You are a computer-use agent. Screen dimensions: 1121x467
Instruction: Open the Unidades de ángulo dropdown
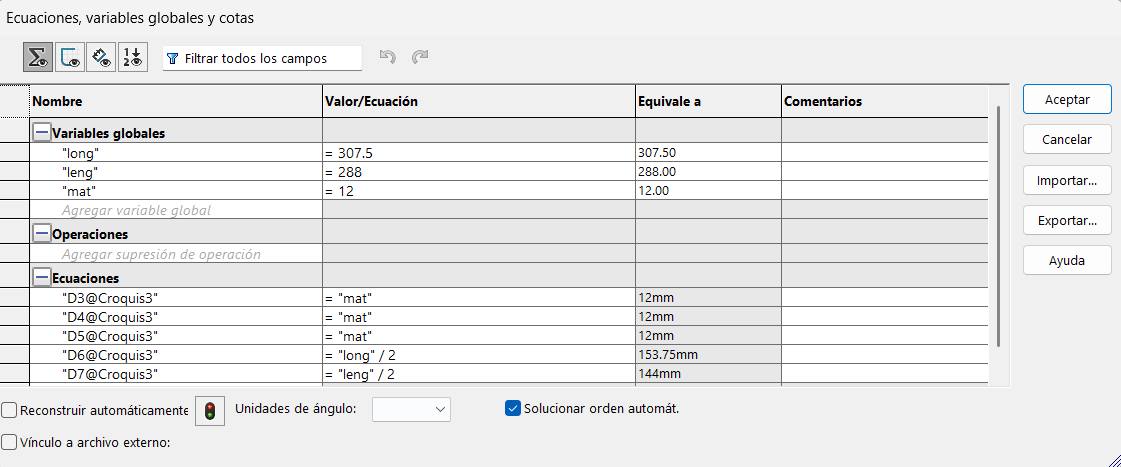tap(411, 409)
